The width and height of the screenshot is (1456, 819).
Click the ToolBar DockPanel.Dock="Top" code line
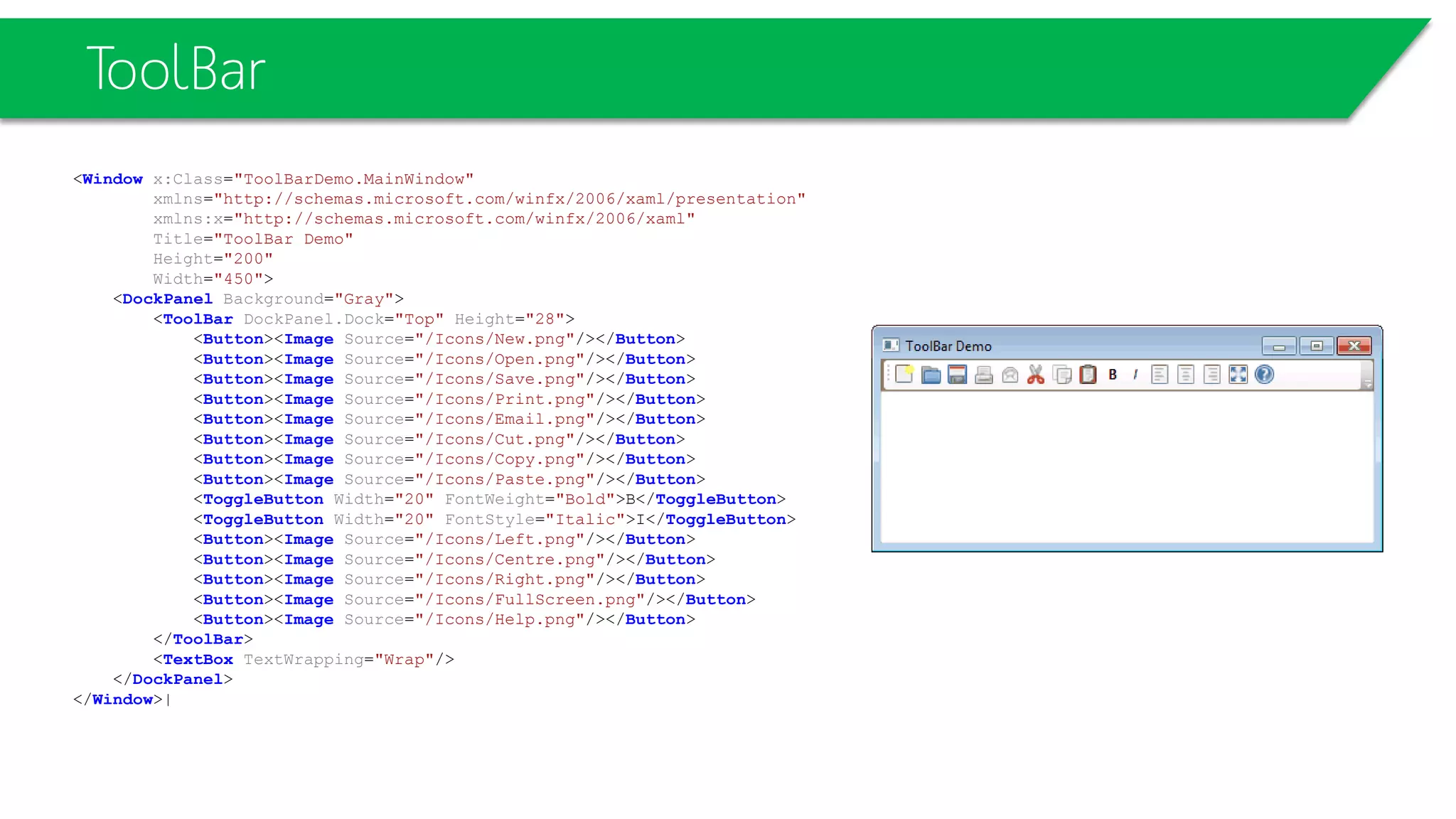pyautogui.click(x=363, y=319)
